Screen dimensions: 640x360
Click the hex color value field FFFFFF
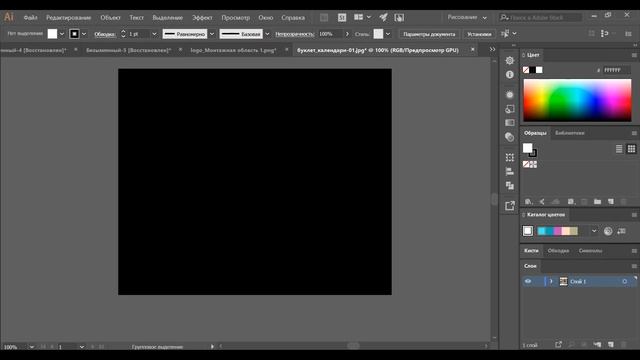pyautogui.click(x=616, y=70)
